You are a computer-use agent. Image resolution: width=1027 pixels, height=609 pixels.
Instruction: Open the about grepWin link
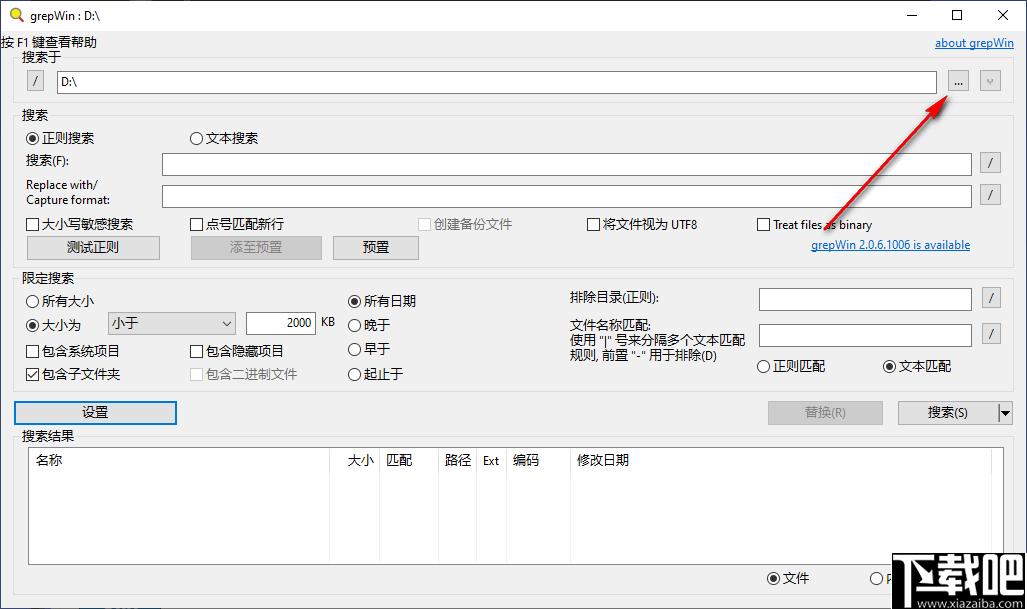pyautogui.click(x=974, y=43)
